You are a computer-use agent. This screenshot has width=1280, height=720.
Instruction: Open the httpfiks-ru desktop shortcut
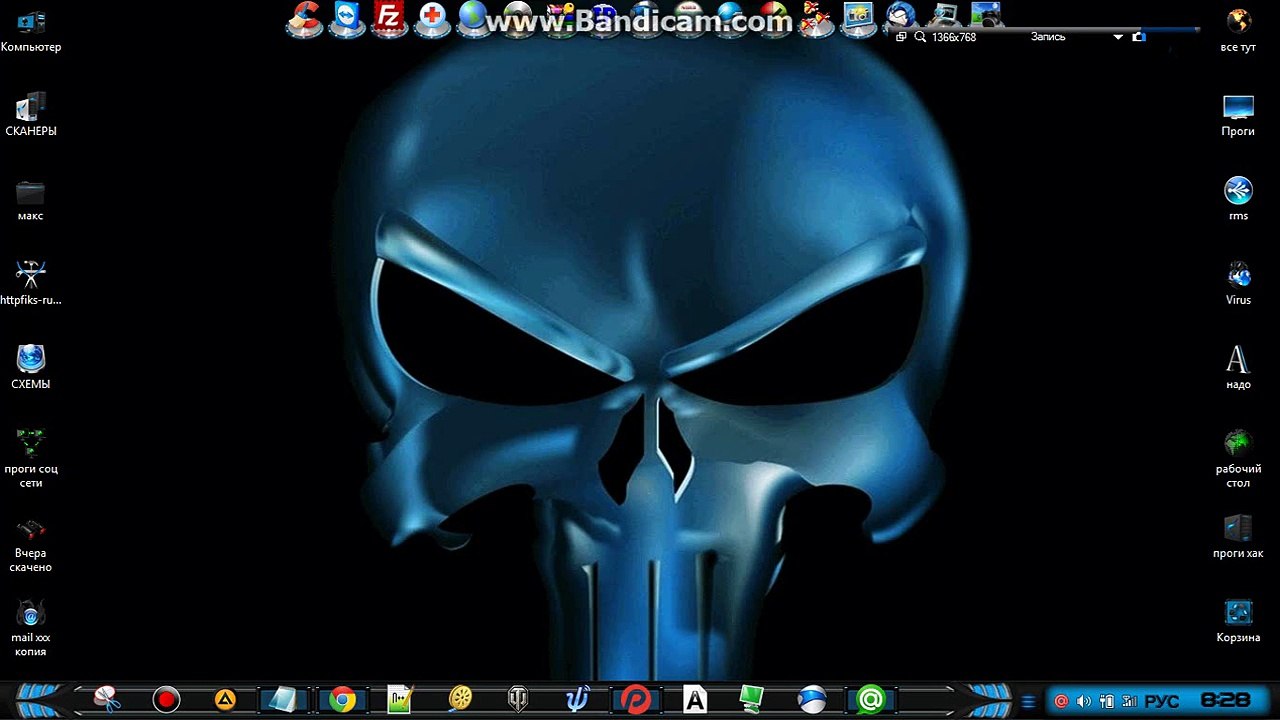[x=31, y=283]
